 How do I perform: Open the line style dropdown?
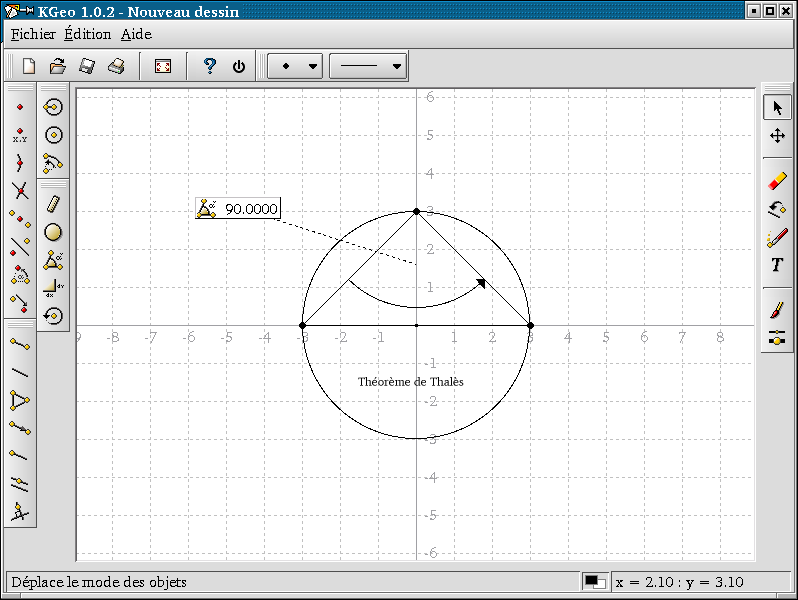point(369,67)
